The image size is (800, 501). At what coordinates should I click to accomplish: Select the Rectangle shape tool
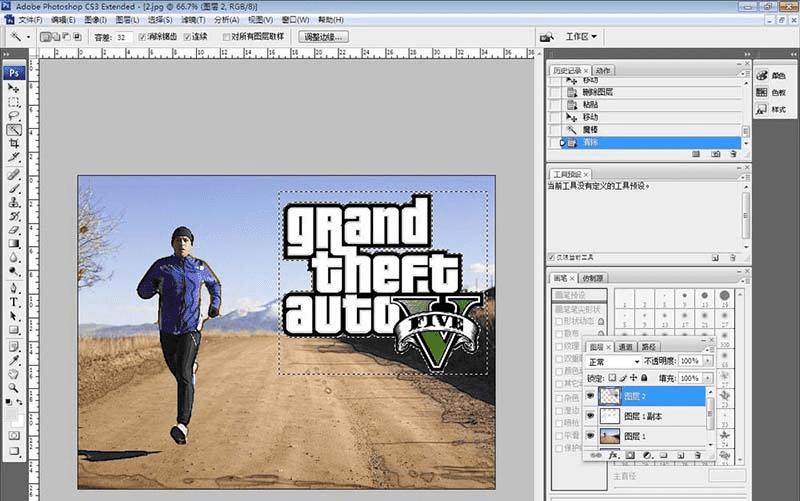(14, 330)
